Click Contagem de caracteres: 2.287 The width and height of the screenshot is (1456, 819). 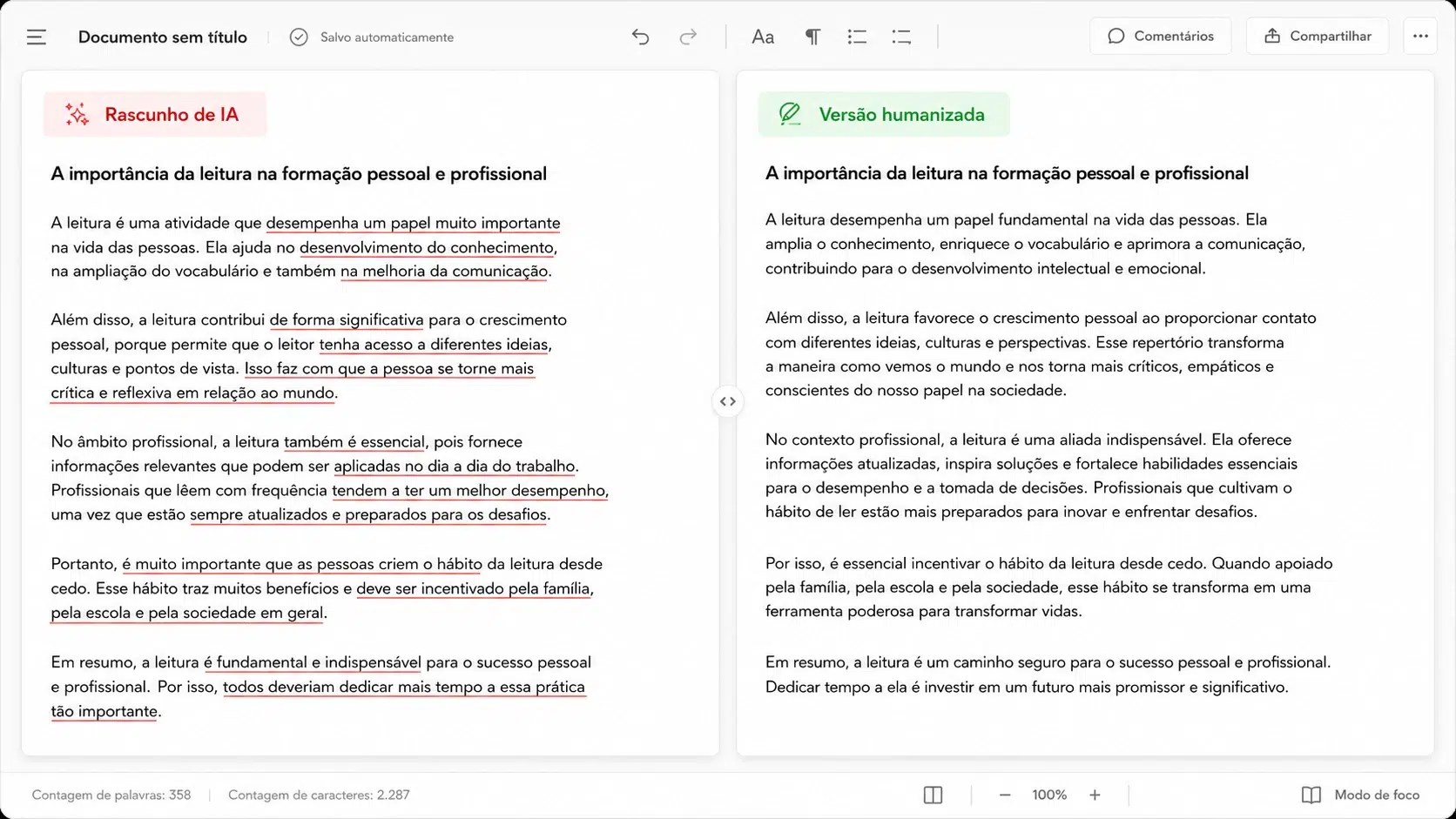(319, 795)
